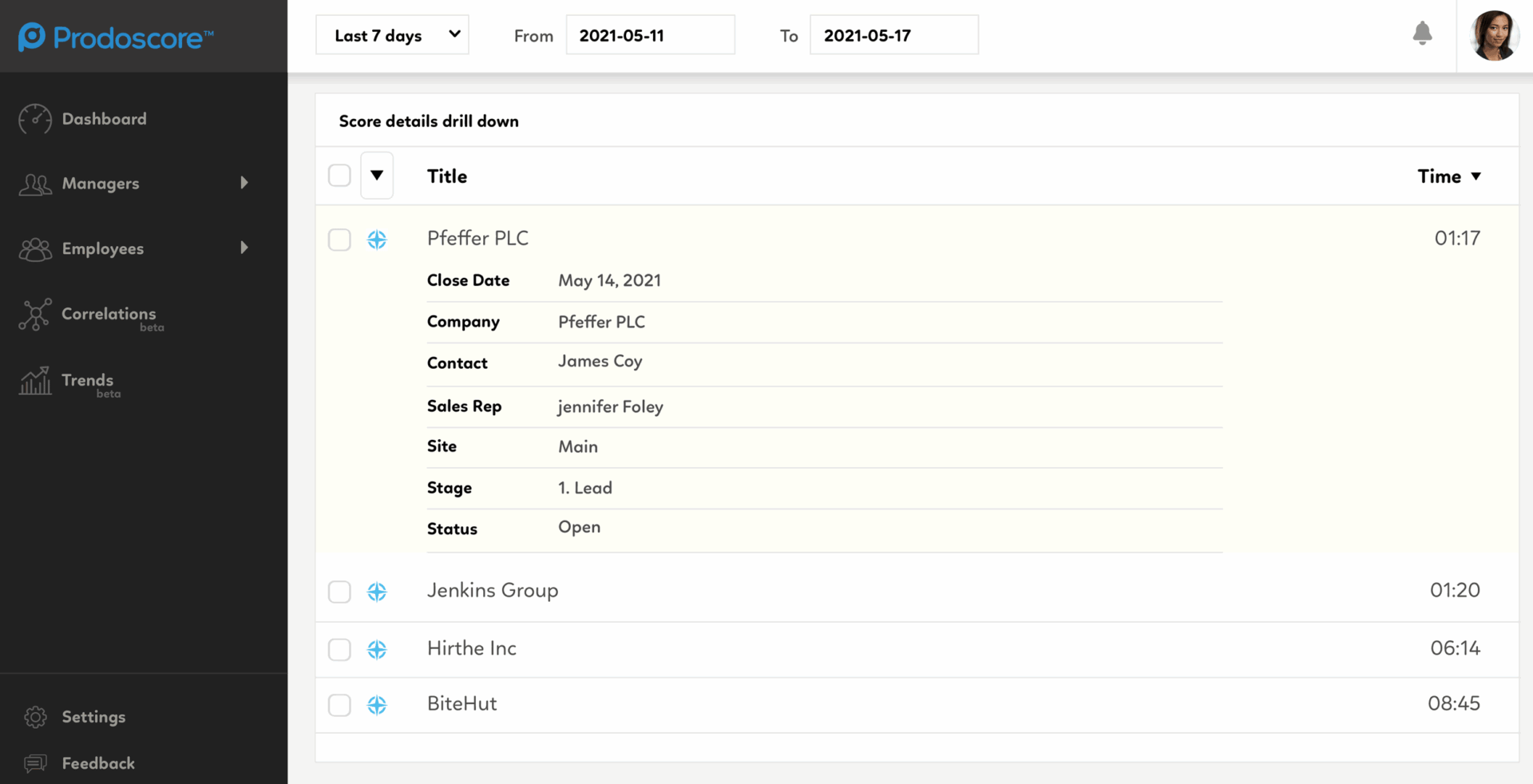This screenshot has width=1533, height=784.
Task: Check the Hirthe Inc row checkbox
Action: point(339,649)
